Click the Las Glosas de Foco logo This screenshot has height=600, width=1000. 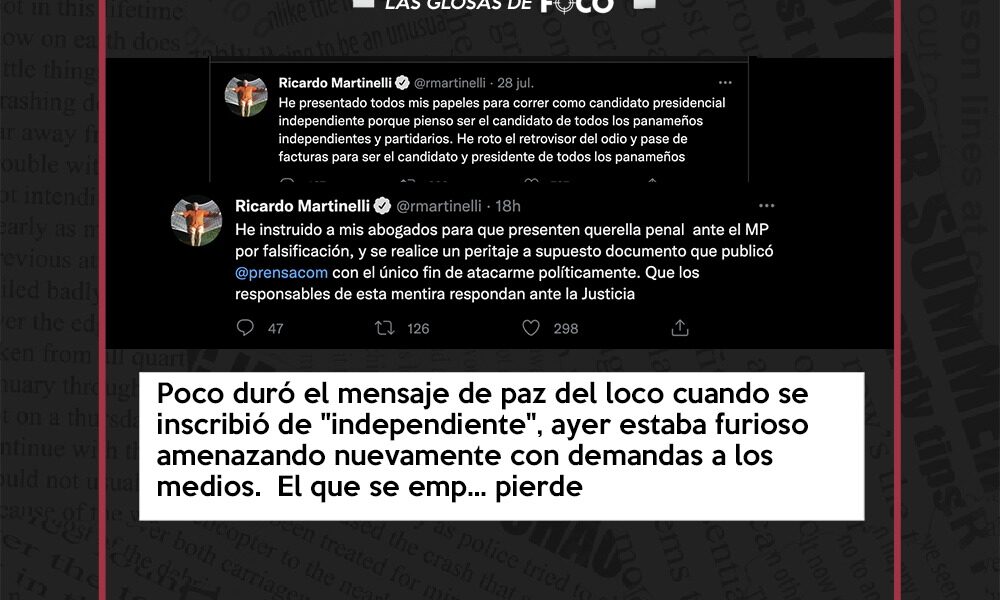(x=499, y=5)
